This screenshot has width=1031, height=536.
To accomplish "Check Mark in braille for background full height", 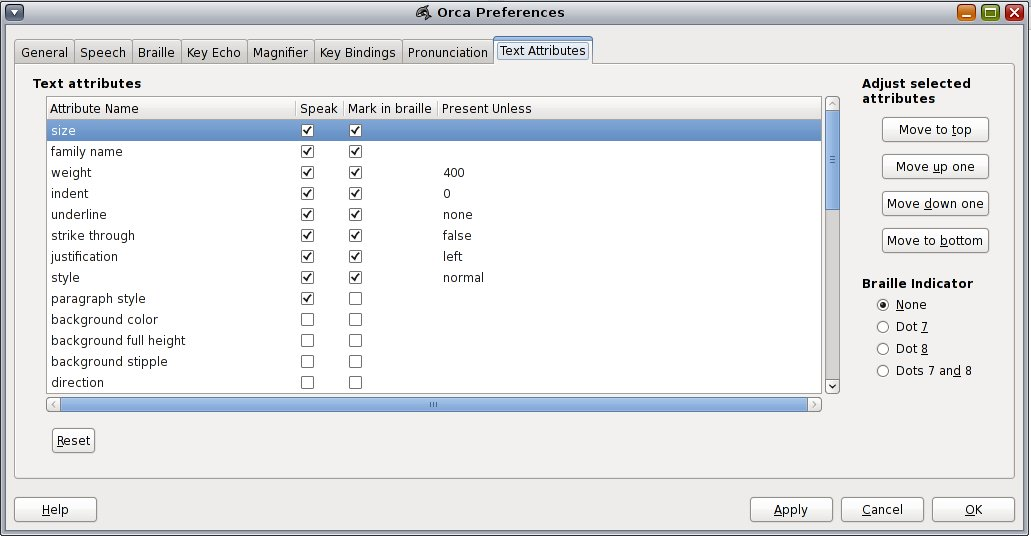I will (x=355, y=341).
